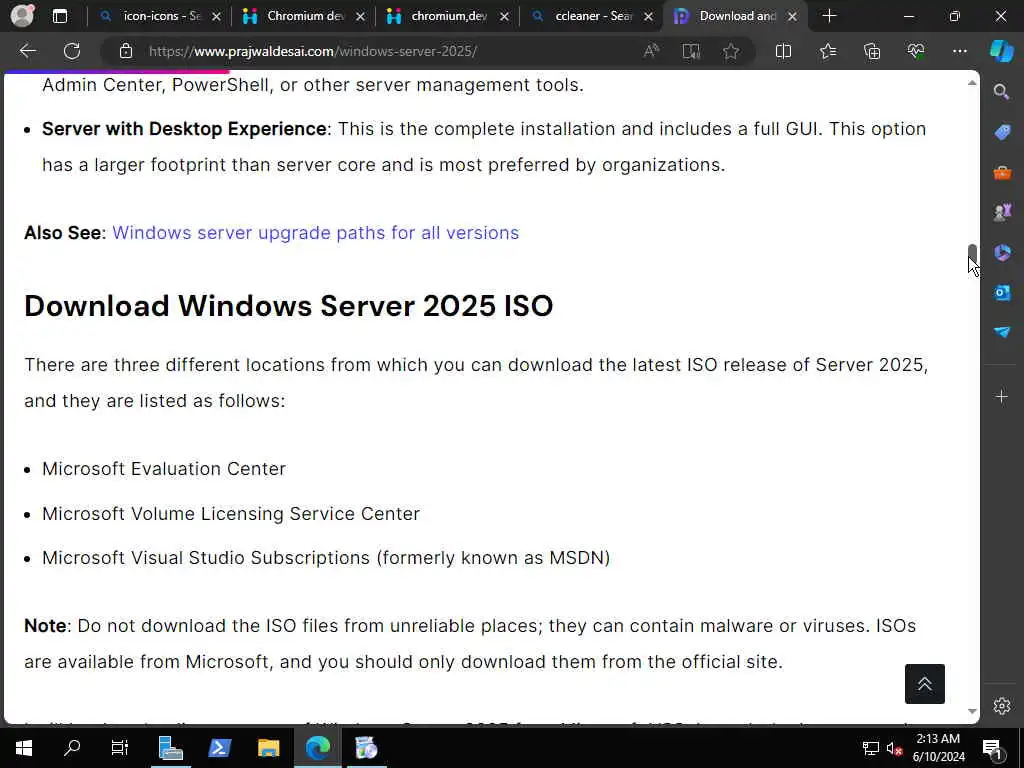Enter Immersive Reader mode
Image resolution: width=1024 pixels, height=768 pixels.
691,51
